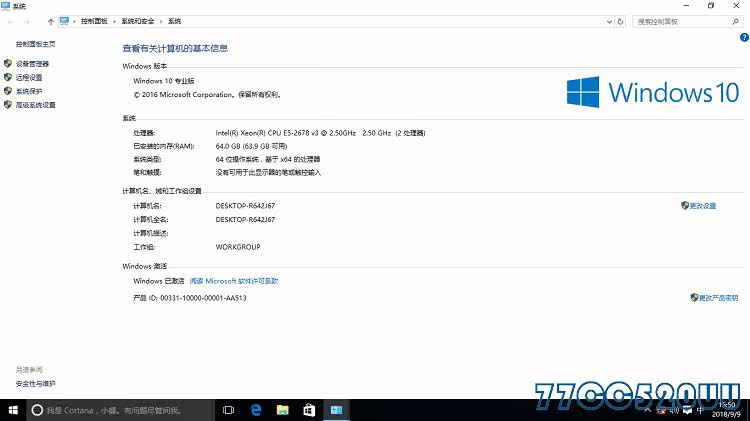Click the system icon in the title bar
This screenshot has width=750, height=421.
click(6, 6)
